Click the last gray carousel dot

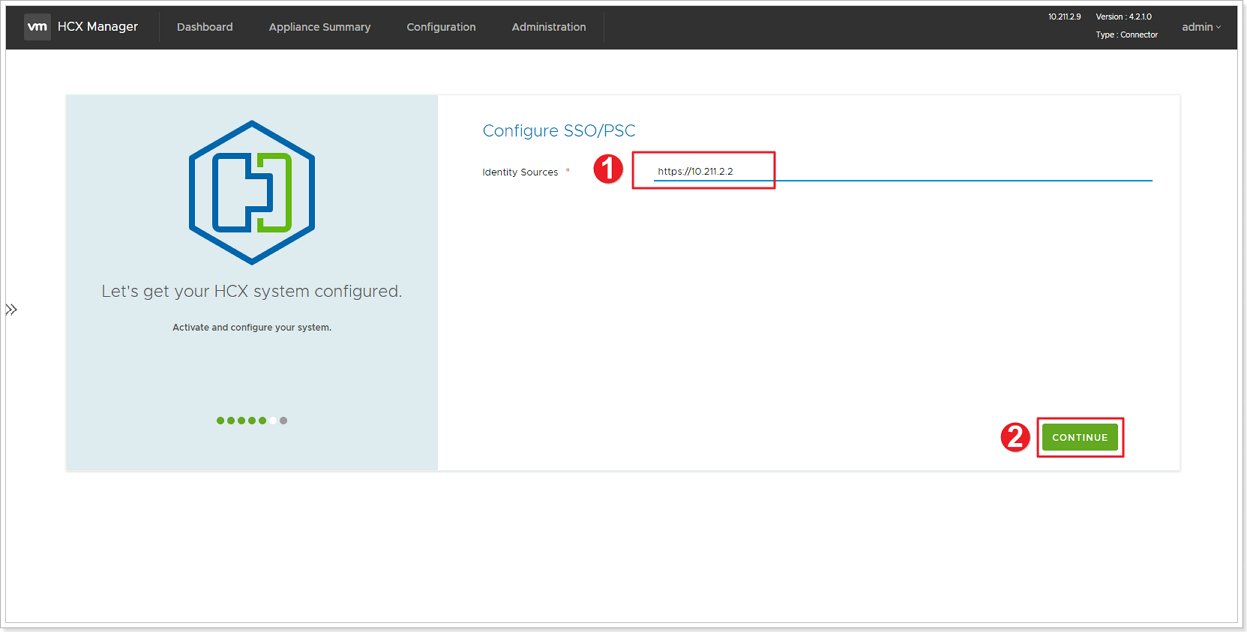283,420
